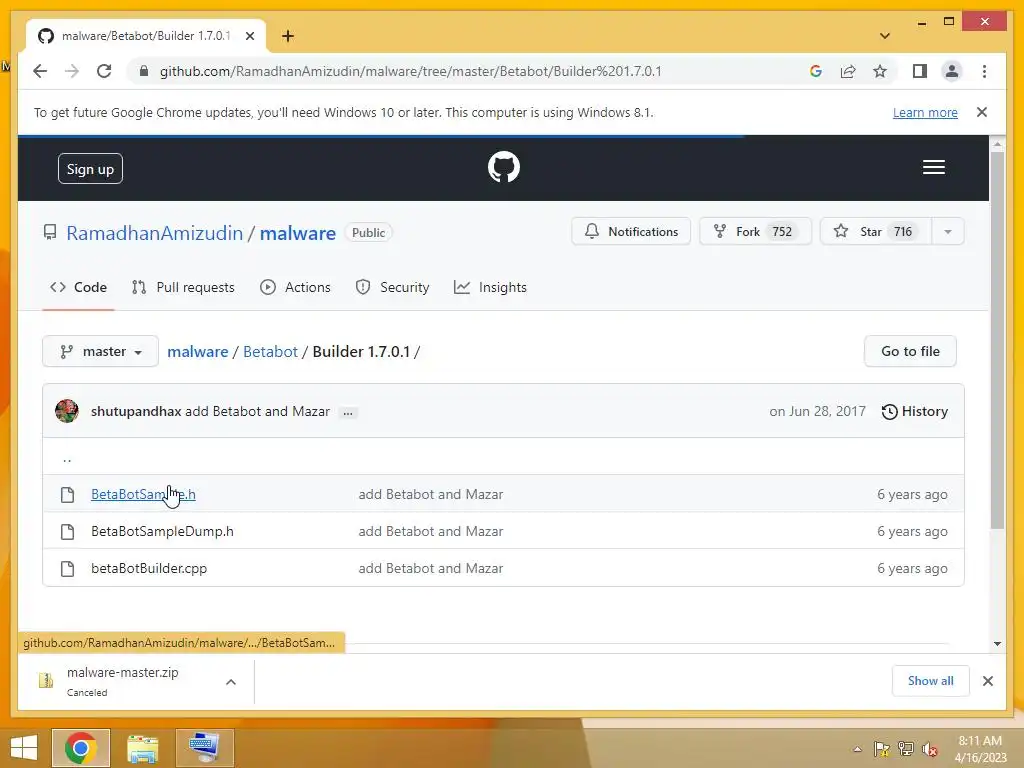The height and width of the screenshot is (768, 1024).
Task: Open the Security tab
Action: [392, 287]
